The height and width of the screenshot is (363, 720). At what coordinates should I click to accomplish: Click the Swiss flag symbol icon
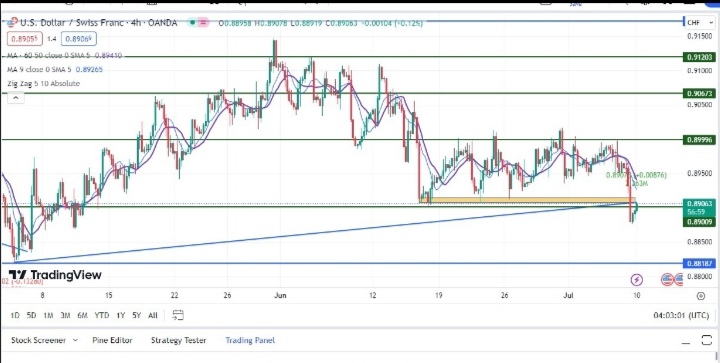tap(13, 23)
